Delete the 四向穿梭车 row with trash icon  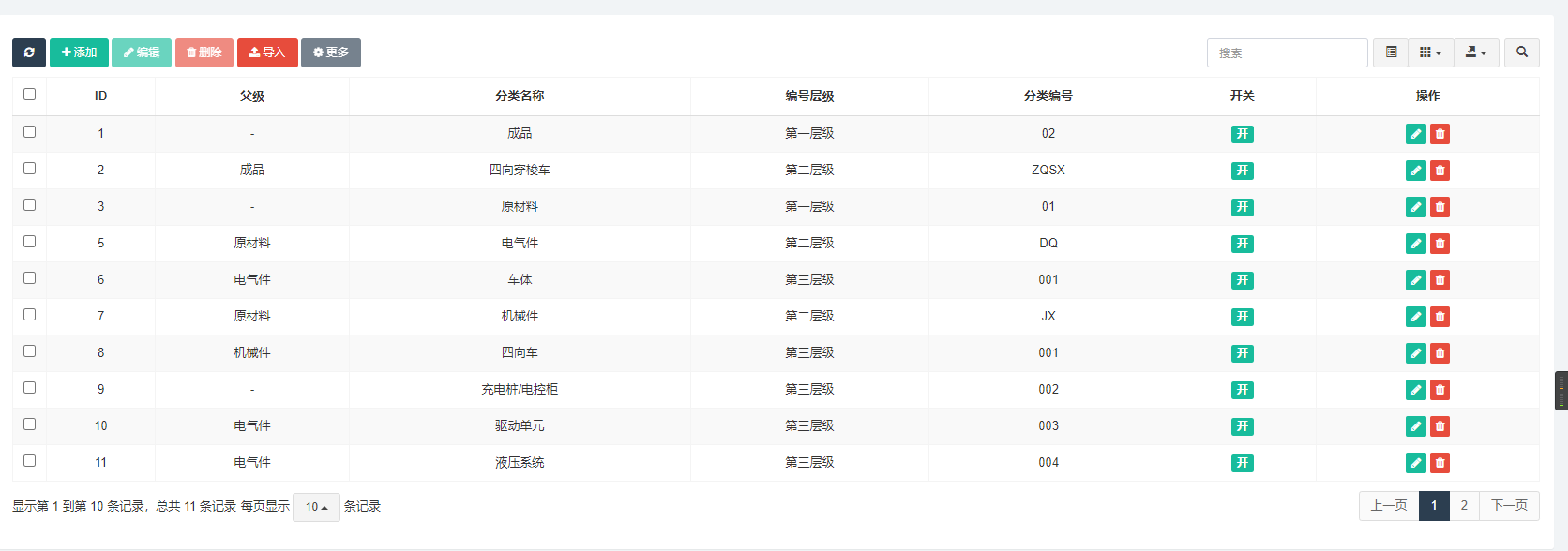click(1440, 171)
